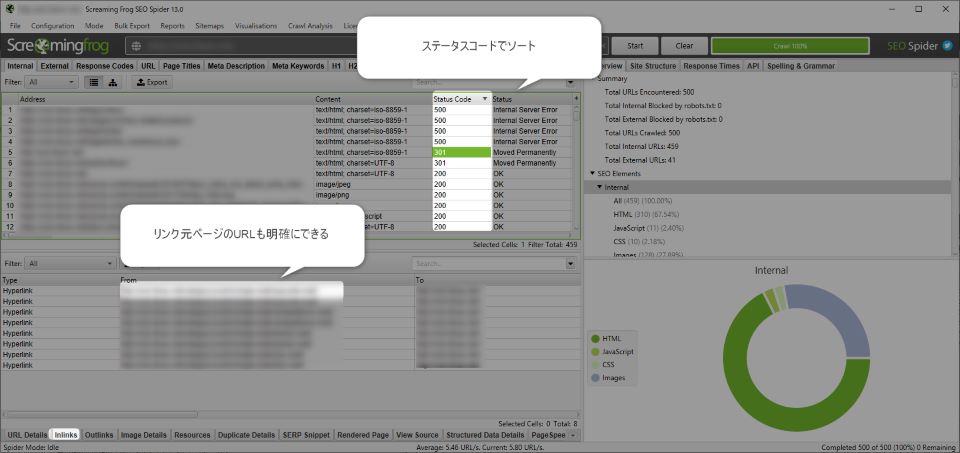
Task: Open the Reports menu
Action: (173, 26)
